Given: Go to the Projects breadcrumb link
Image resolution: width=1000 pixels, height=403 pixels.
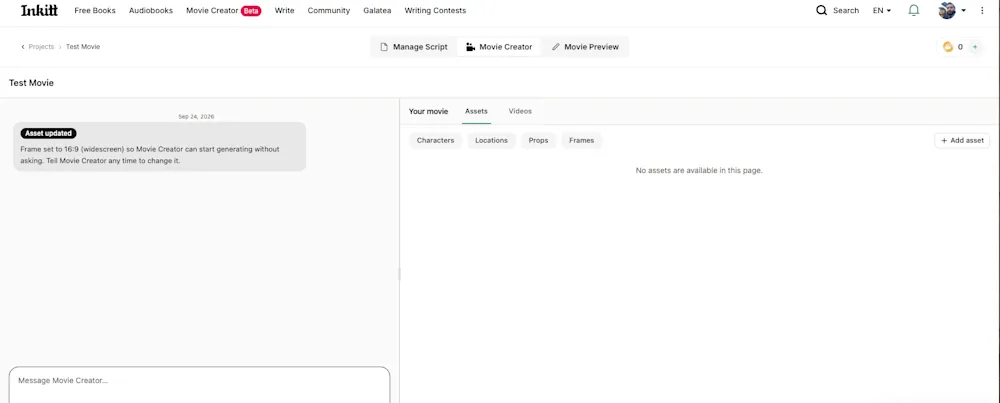Looking at the screenshot, I should coord(41,47).
